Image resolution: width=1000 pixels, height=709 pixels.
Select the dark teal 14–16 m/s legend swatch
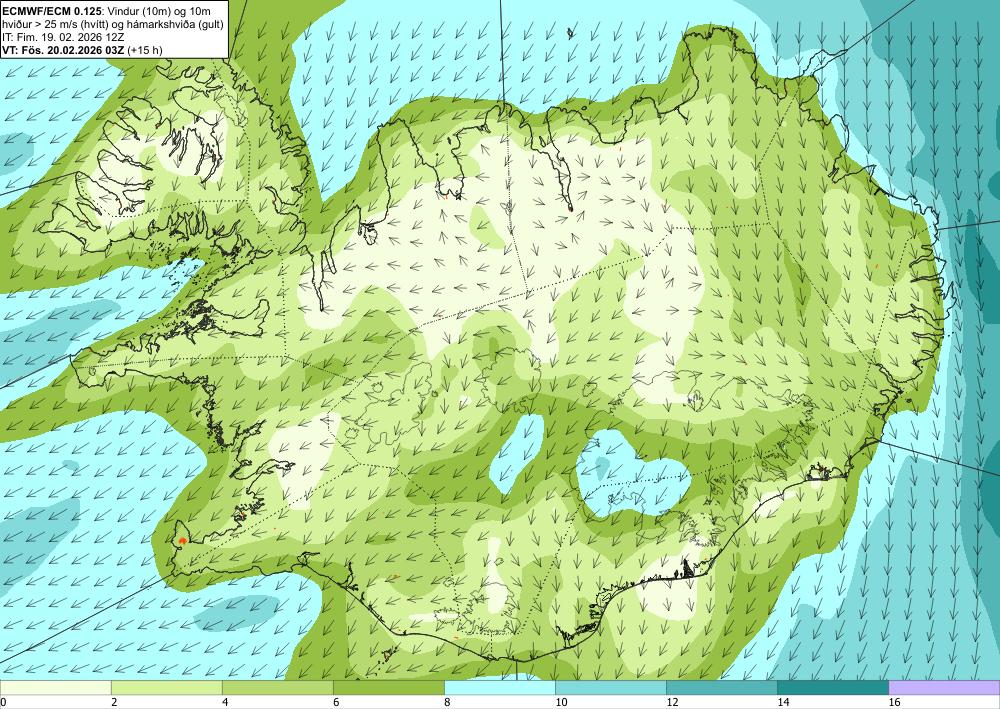coord(832,688)
